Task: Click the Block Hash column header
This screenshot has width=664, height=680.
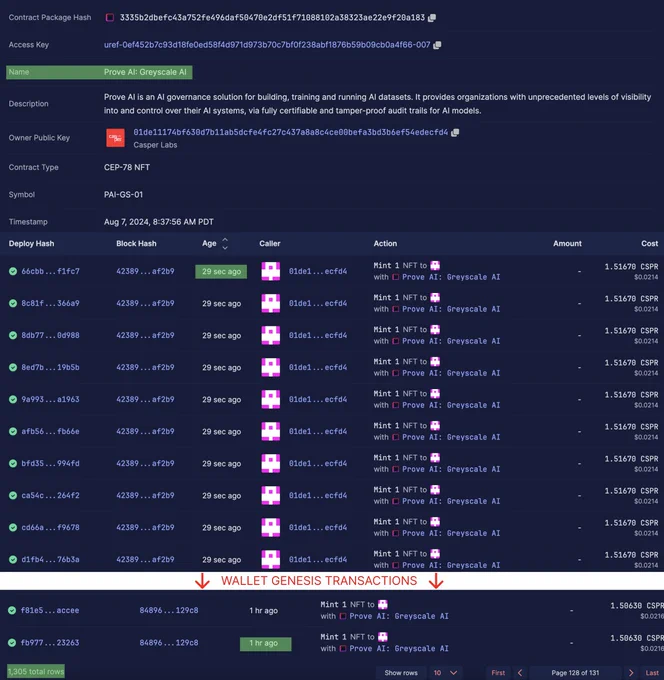Action: tap(136, 243)
